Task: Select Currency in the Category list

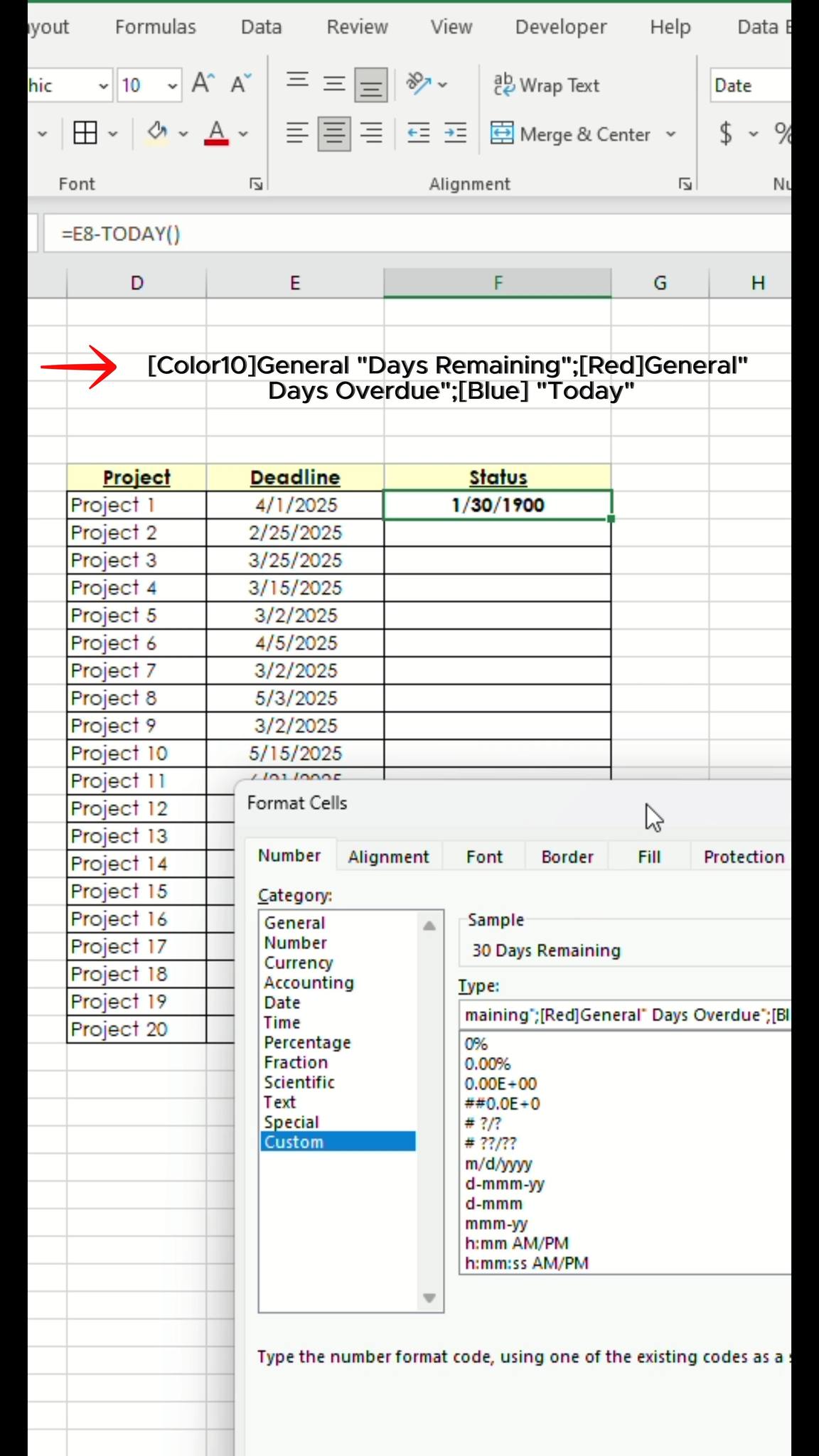Action: pos(338,963)
